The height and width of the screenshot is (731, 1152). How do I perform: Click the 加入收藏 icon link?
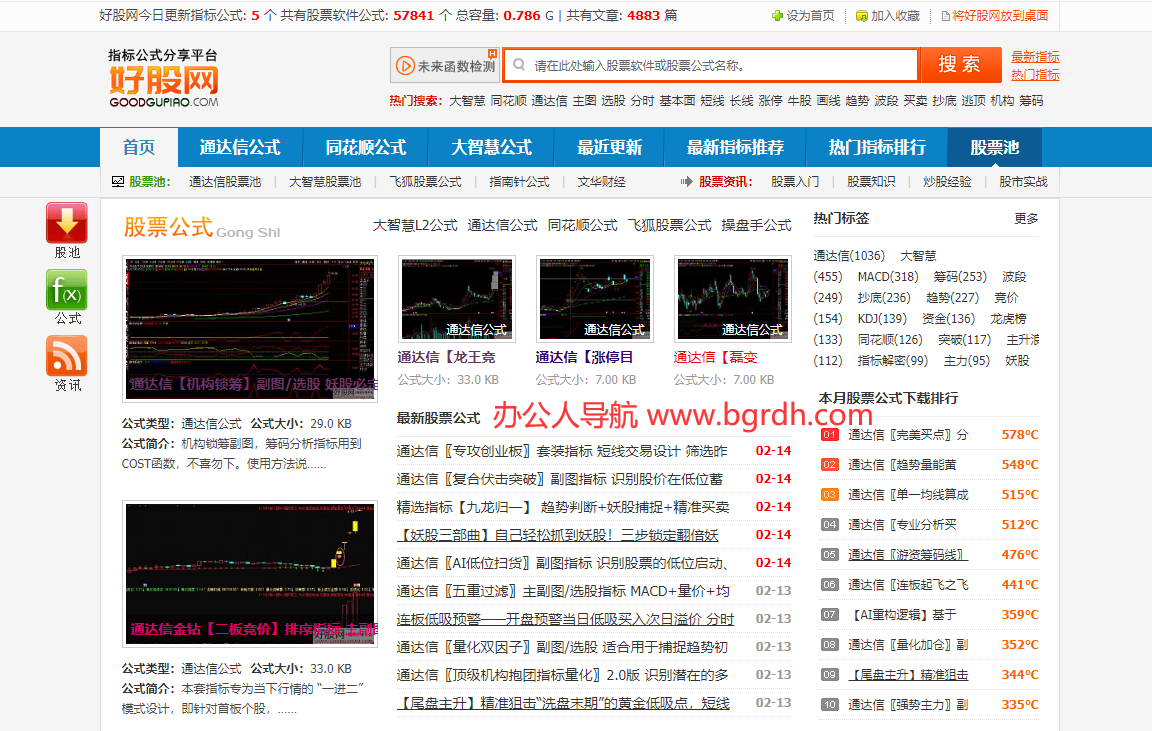[888, 15]
